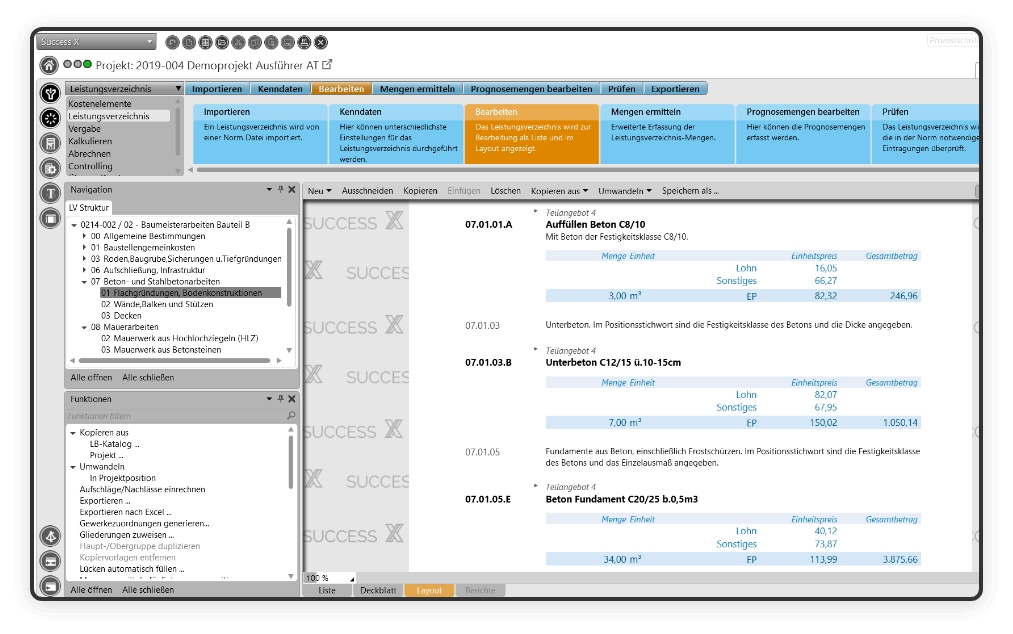The height and width of the screenshot is (634, 1013).
Task: Open the Umwandeln toolbar dropdown
Action: (625, 191)
